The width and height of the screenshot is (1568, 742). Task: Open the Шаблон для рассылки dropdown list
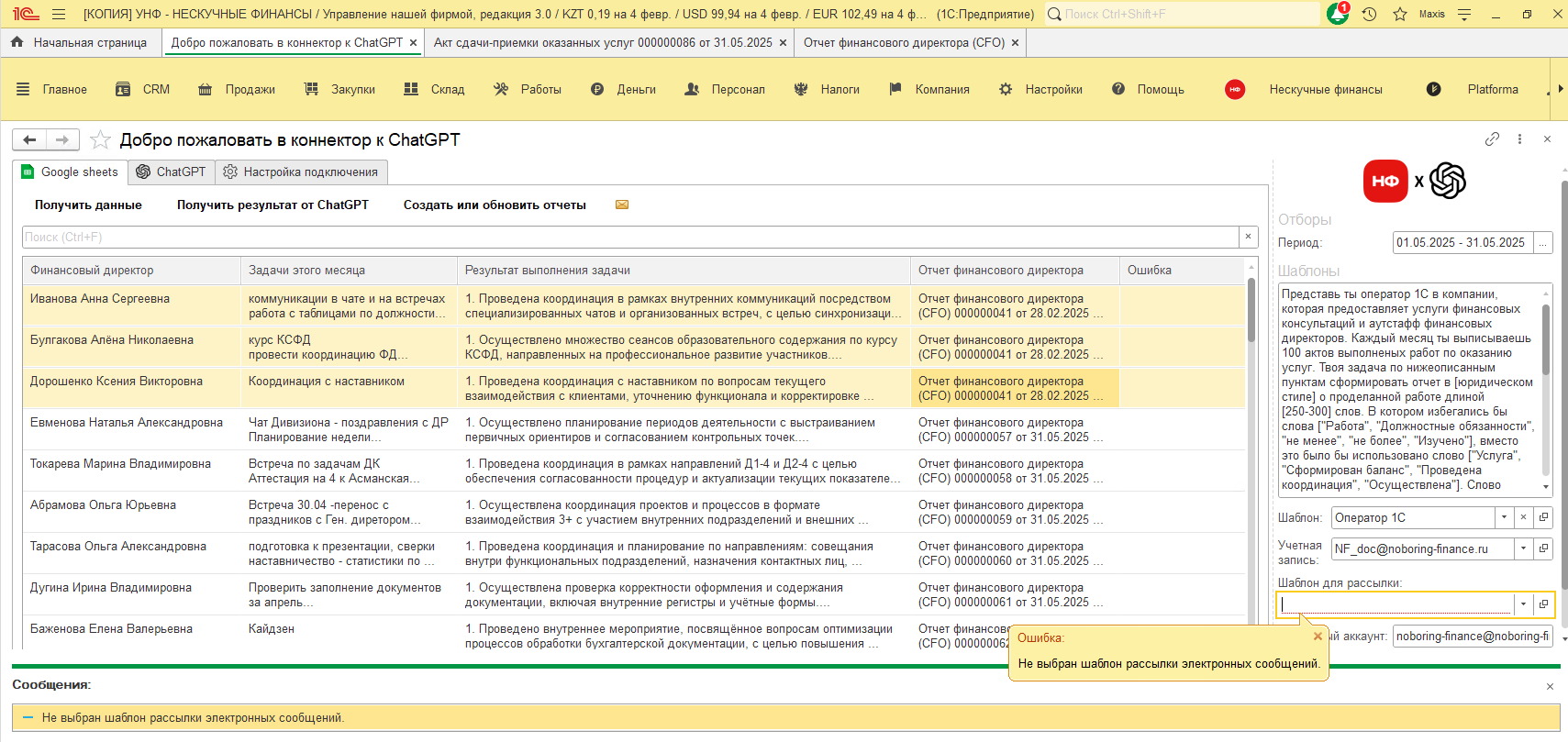coord(1523,604)
